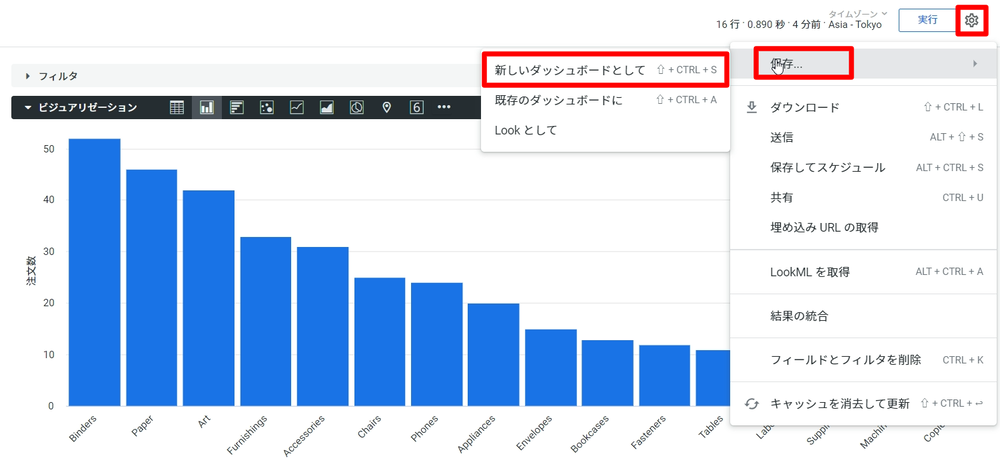Click the Fasteners bar in chart
Screen dimensions: 1000x460
click(x=665, y=375)
